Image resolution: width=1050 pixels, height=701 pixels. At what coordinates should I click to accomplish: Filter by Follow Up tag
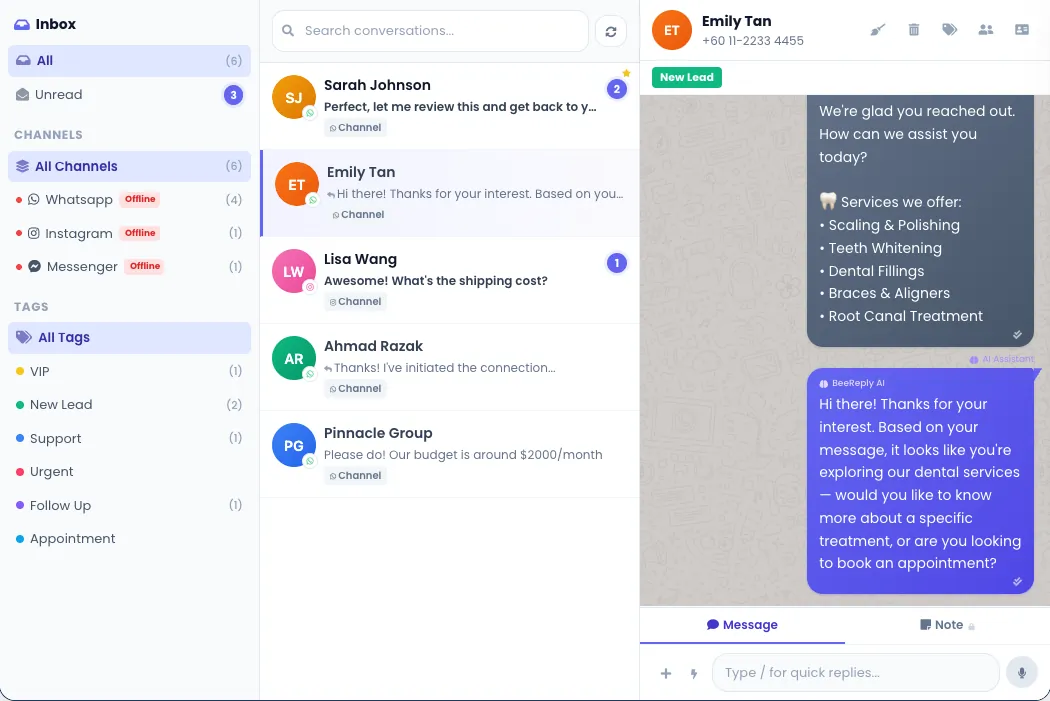coord(129,505)
